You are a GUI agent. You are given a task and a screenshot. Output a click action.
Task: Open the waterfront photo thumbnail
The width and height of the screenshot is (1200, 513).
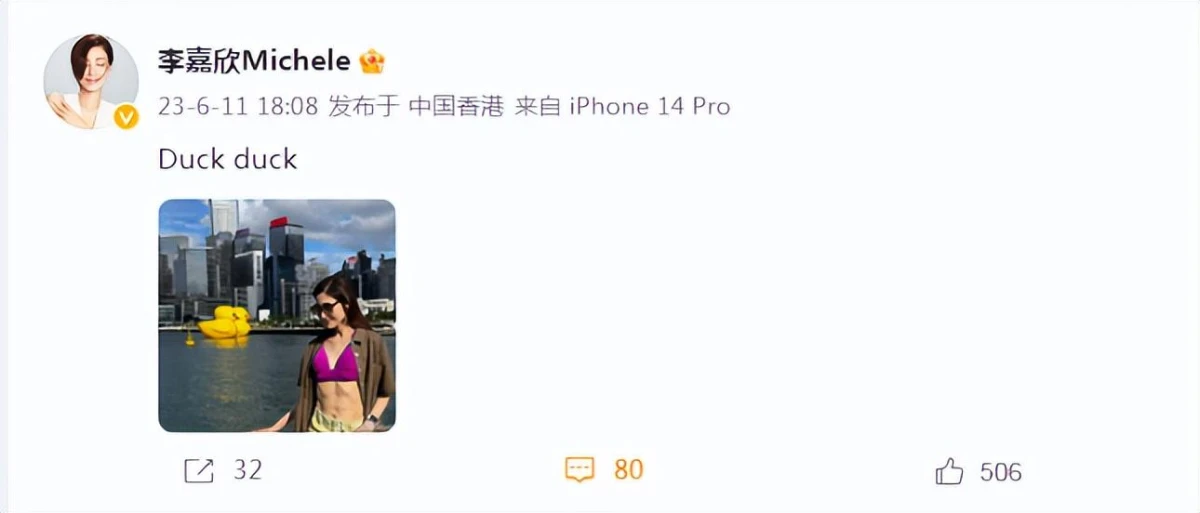pyautogui.click(x=277, y=316)
